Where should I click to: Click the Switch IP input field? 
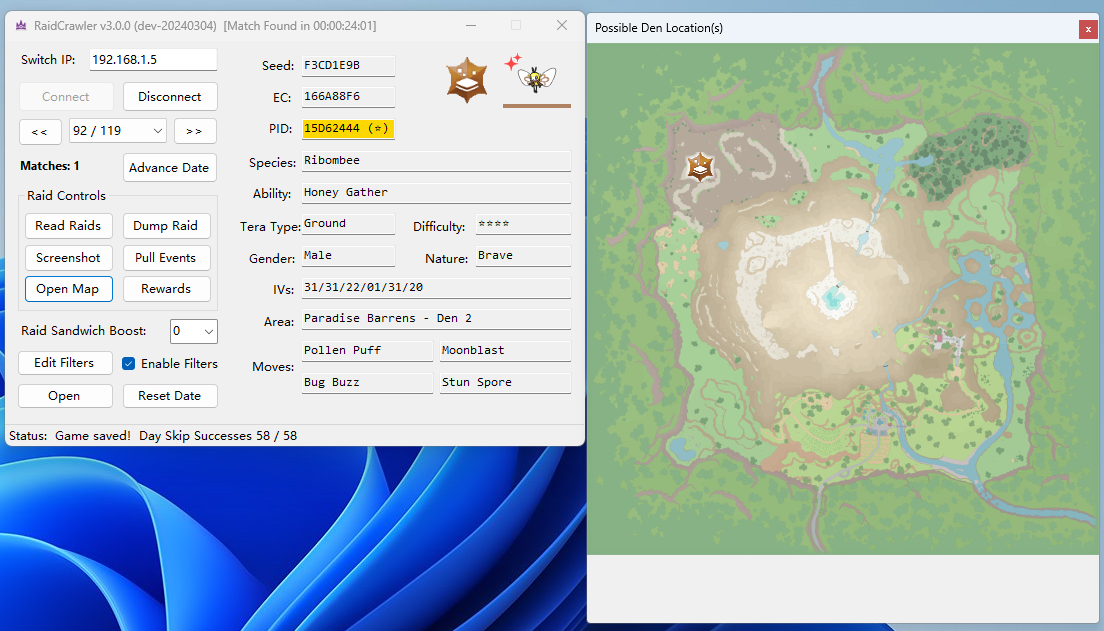153,60
